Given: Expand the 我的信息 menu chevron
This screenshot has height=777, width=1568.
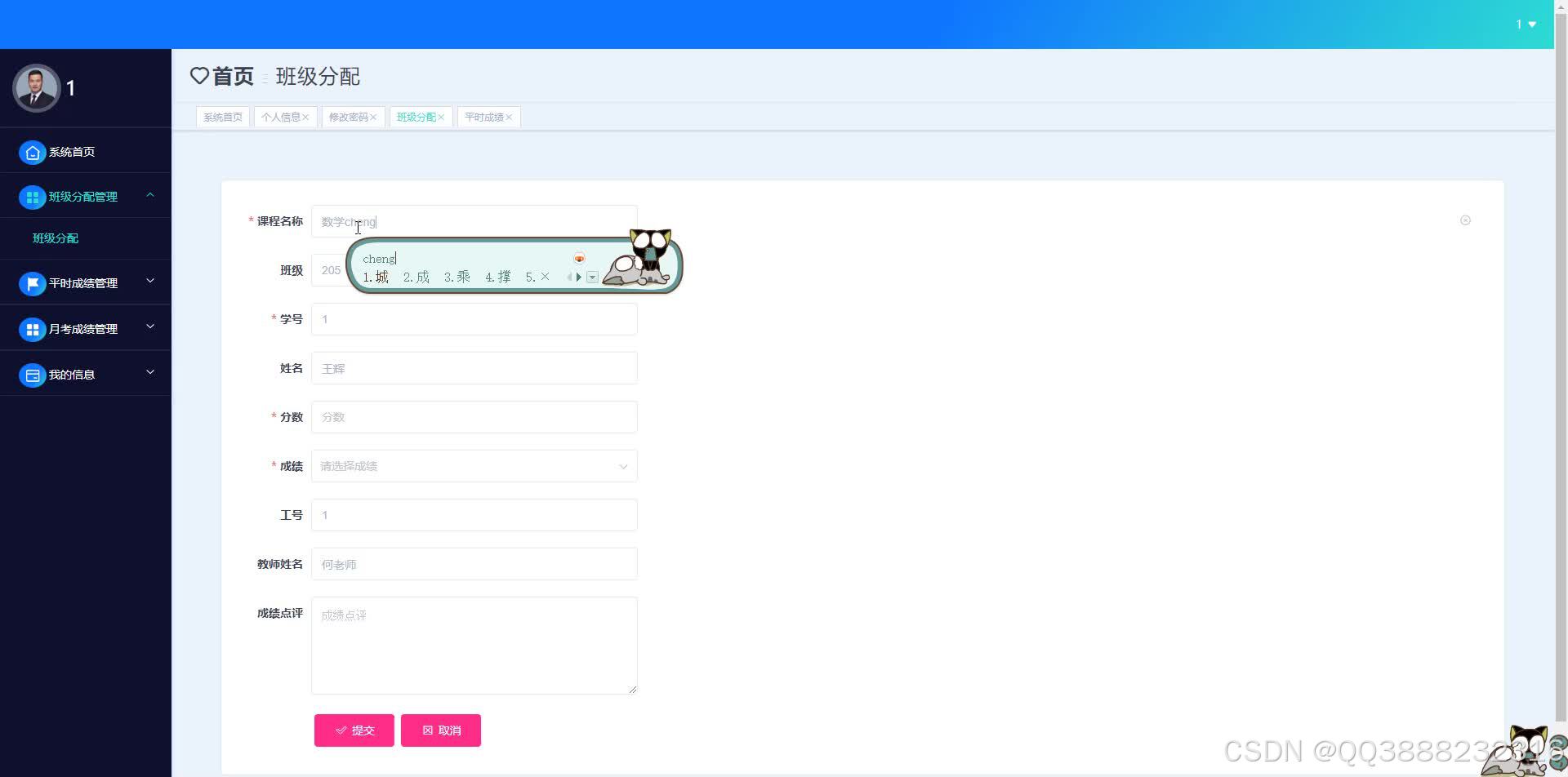Looking at the screenshot, I should coord(150,373).
